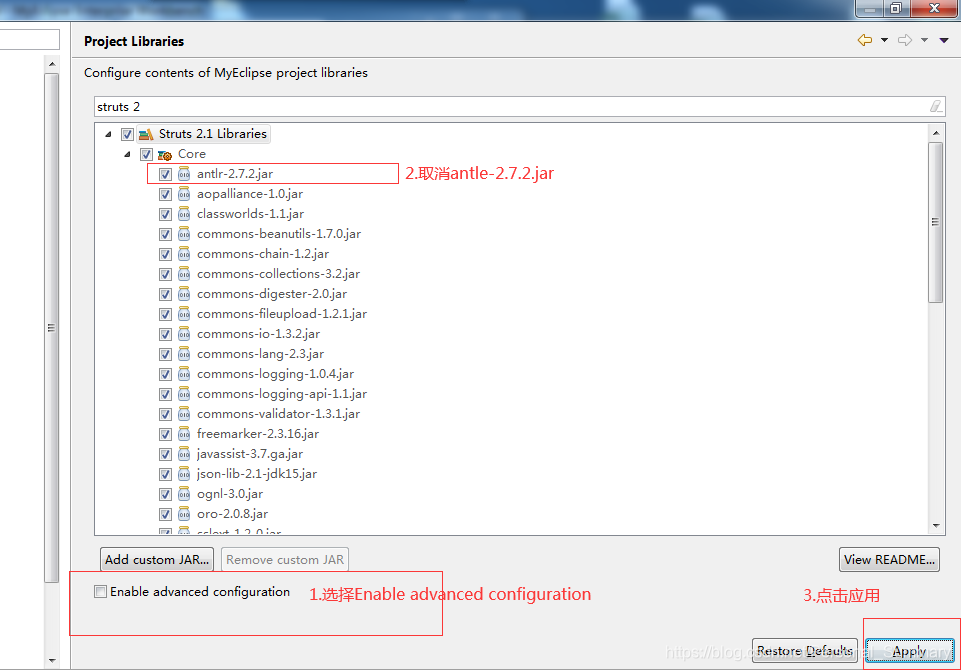Click the commons-collections-3.2.jar jar icon
961x671 pixels.
click(184, 274)
